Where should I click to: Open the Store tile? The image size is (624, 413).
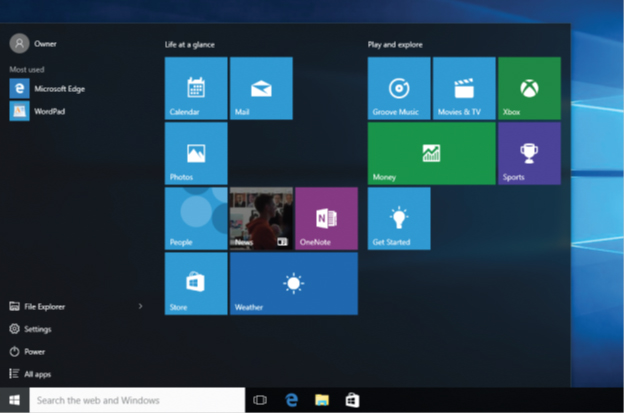point(196,284)
